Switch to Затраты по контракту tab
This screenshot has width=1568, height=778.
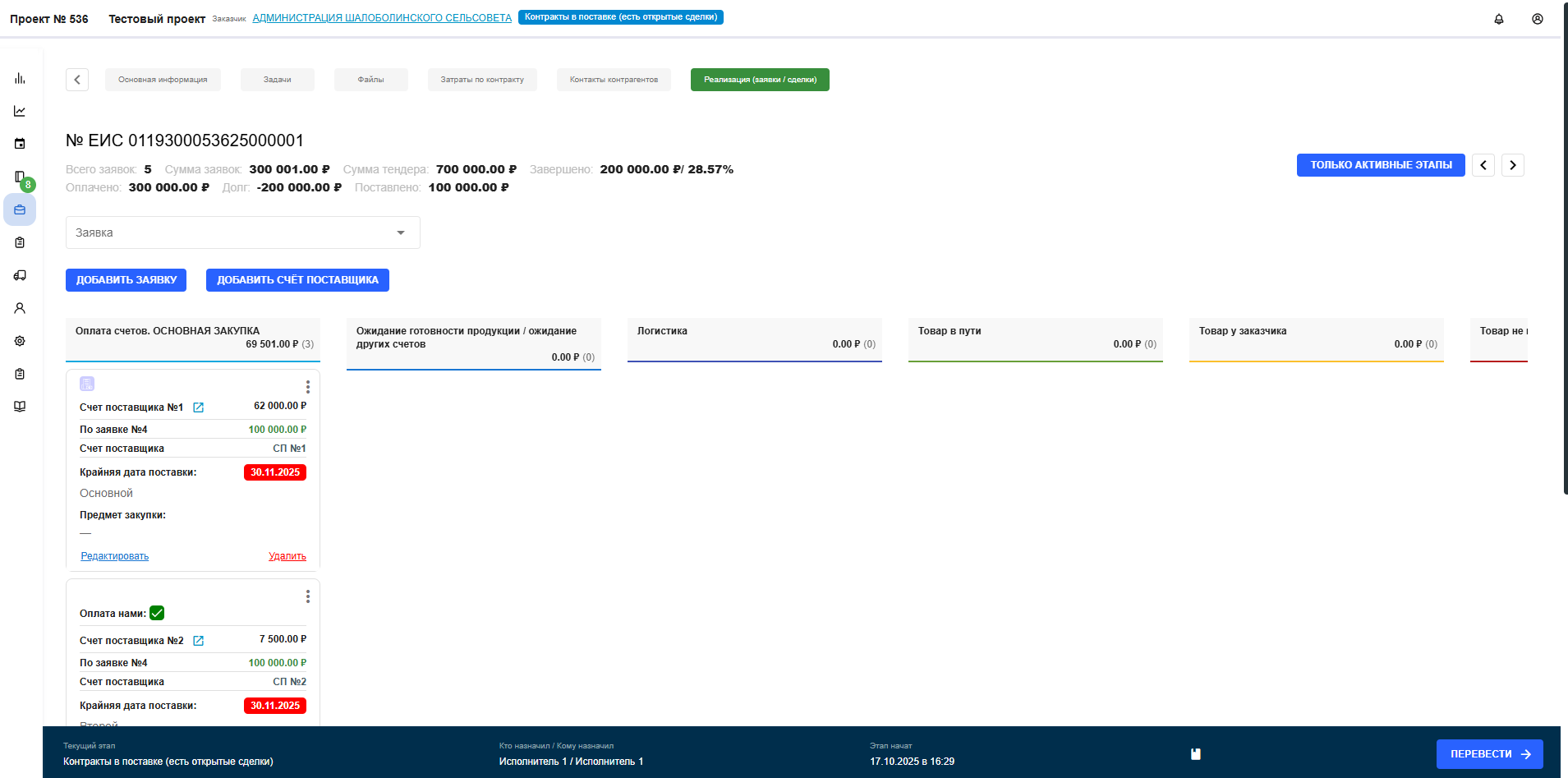point(482,80)
